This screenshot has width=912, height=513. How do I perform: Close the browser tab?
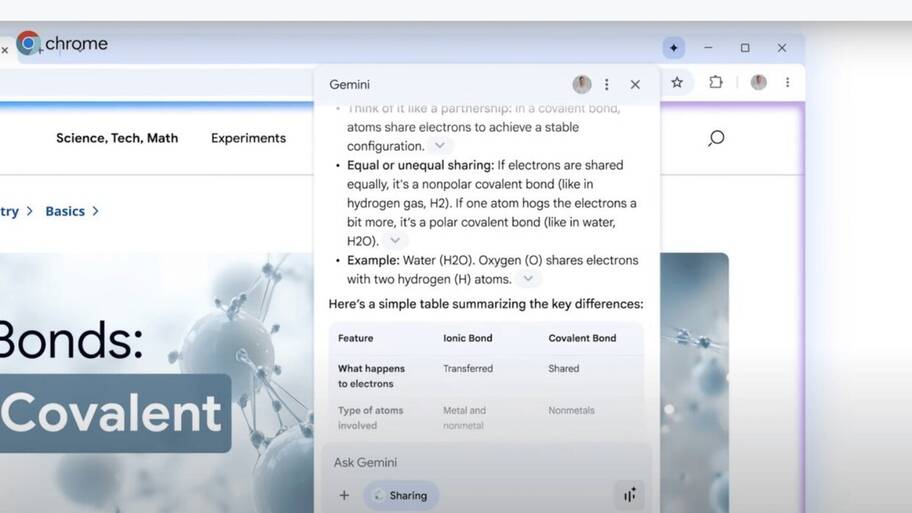coord(5,51)
